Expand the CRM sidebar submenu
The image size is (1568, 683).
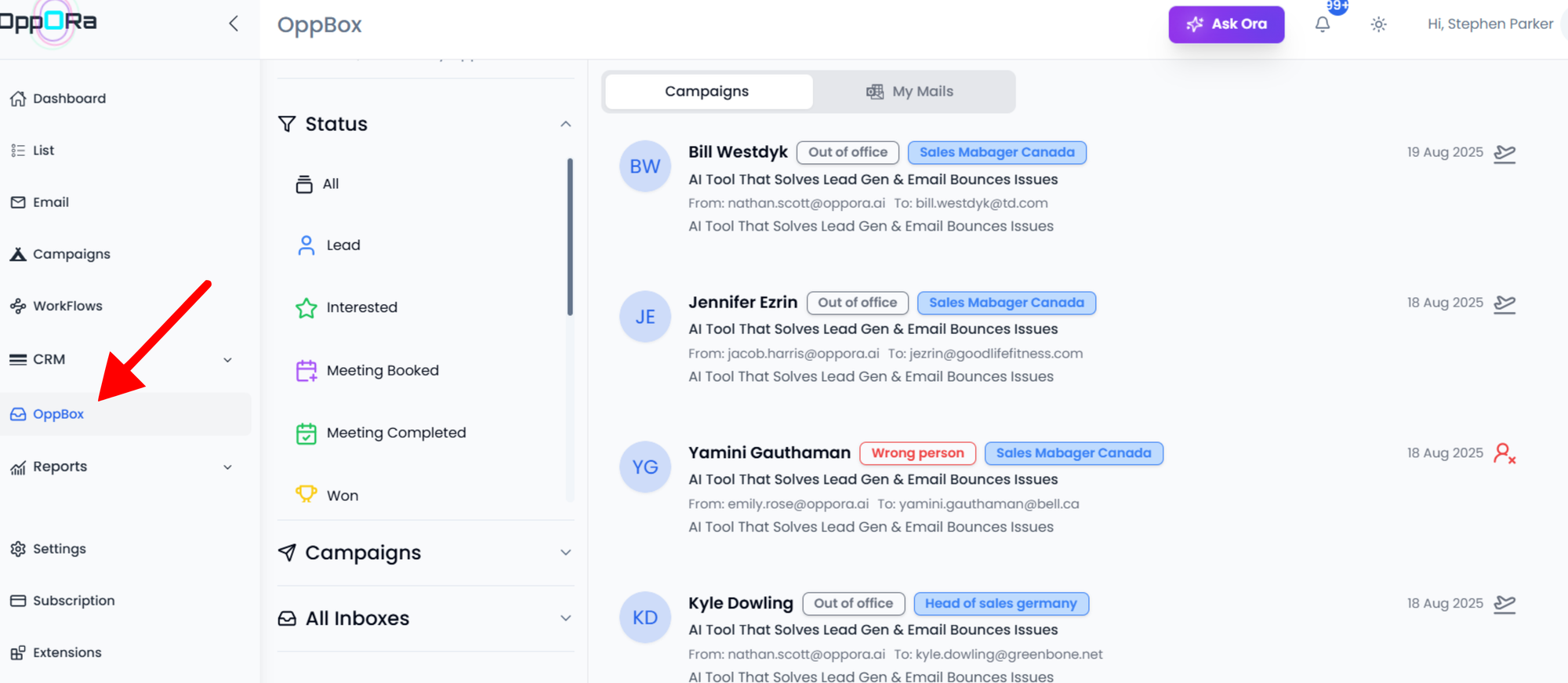[x=227, y=360]
